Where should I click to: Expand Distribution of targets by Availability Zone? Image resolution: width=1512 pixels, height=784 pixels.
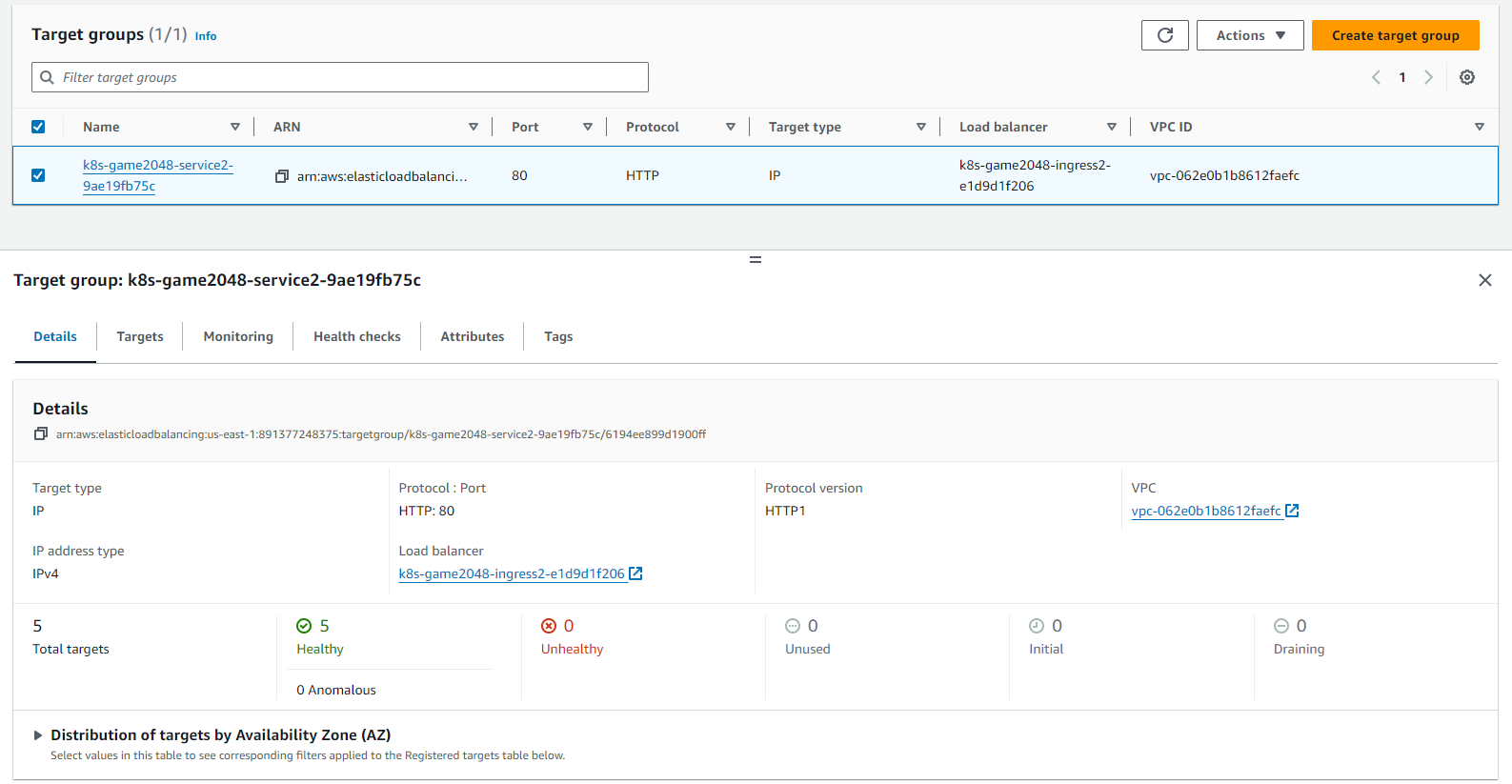38,735
